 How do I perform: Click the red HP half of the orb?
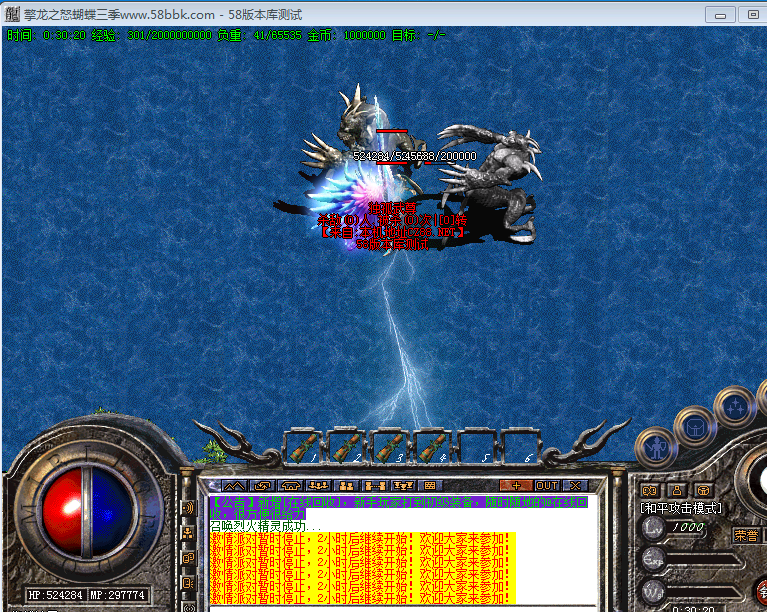[62, 511]
